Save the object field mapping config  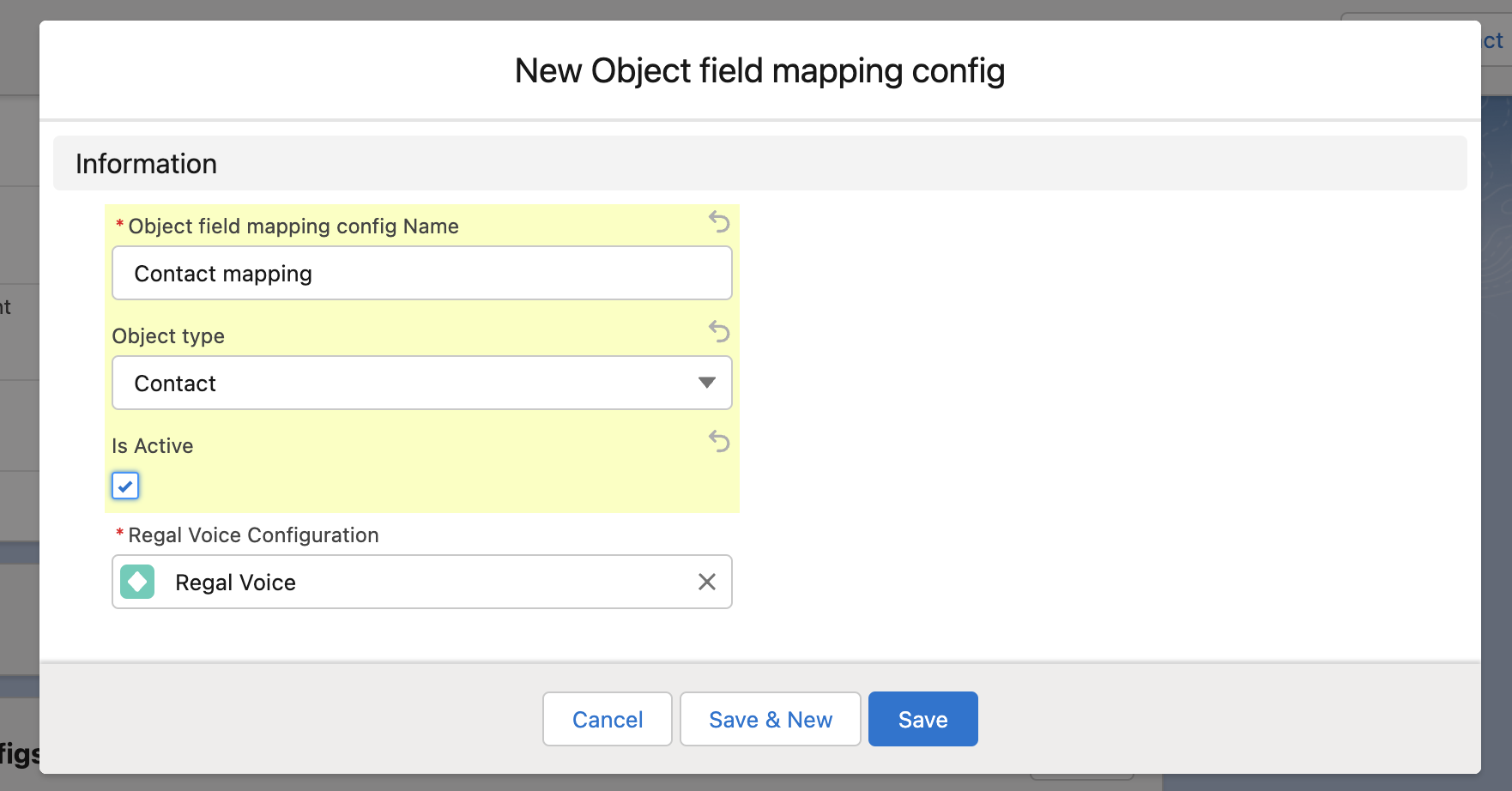pyautogui.click(x=922, y=719)
